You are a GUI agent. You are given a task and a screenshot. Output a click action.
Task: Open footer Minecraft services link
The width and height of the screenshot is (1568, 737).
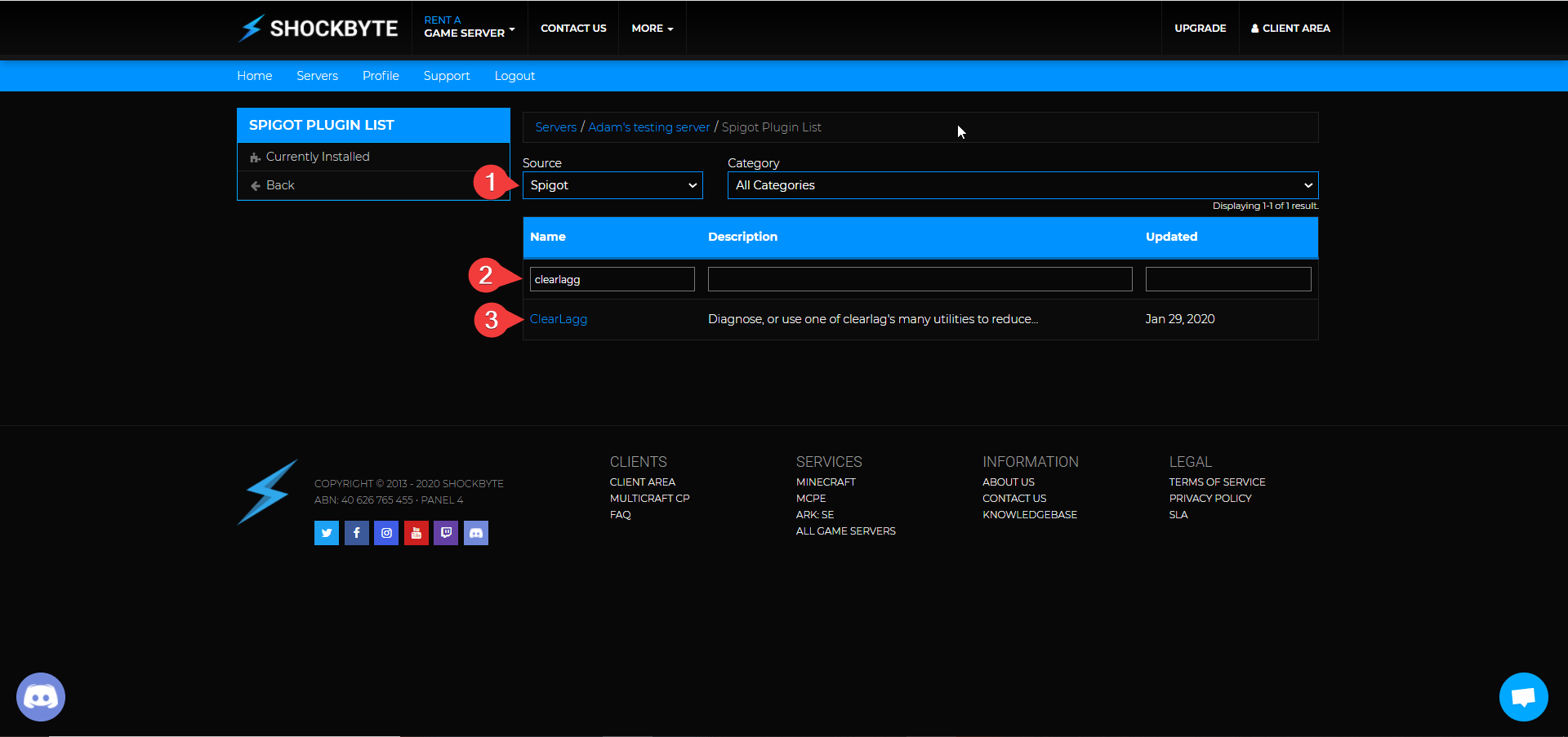click(826, 482)
